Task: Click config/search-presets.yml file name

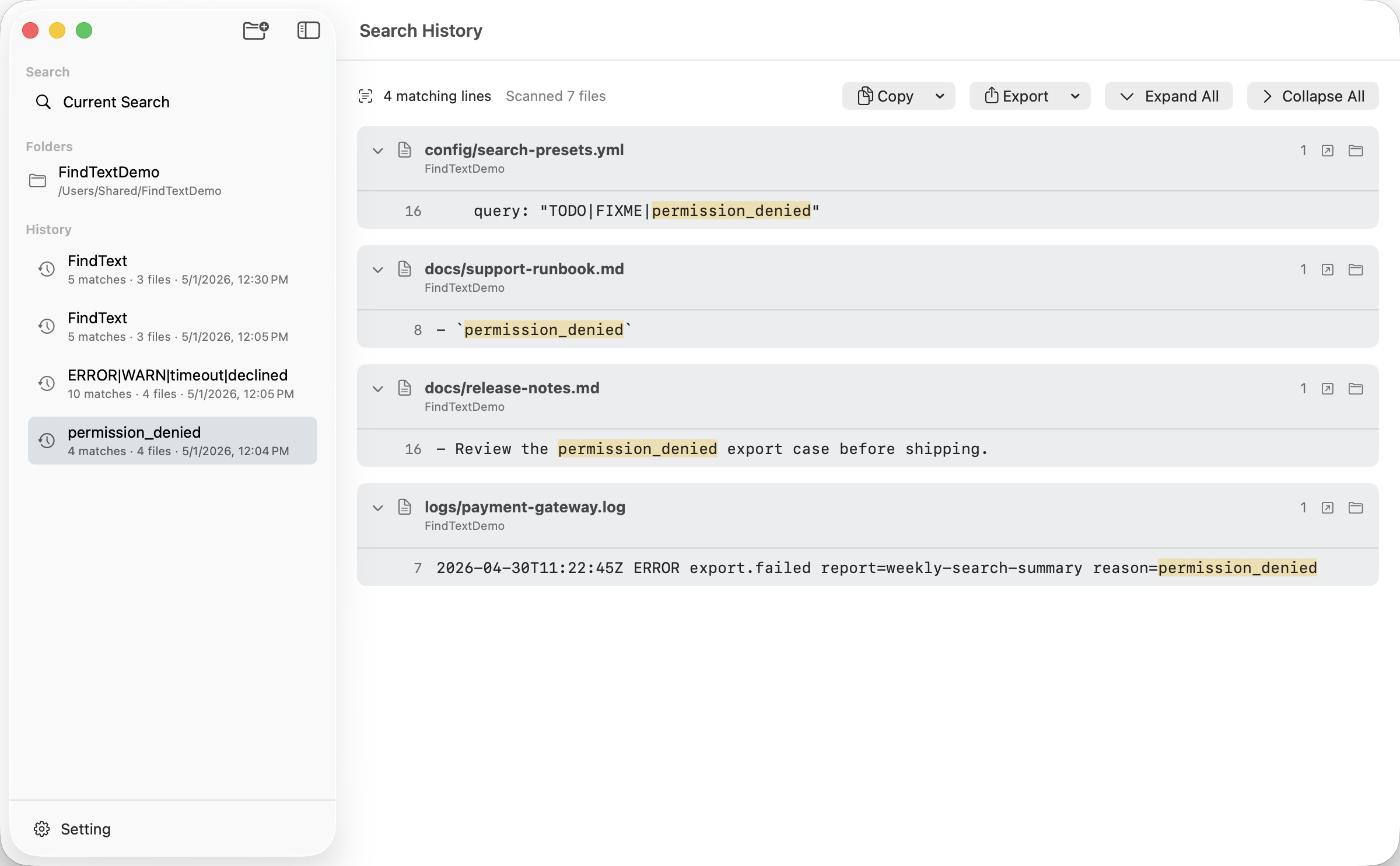Action: coord(524,150)
